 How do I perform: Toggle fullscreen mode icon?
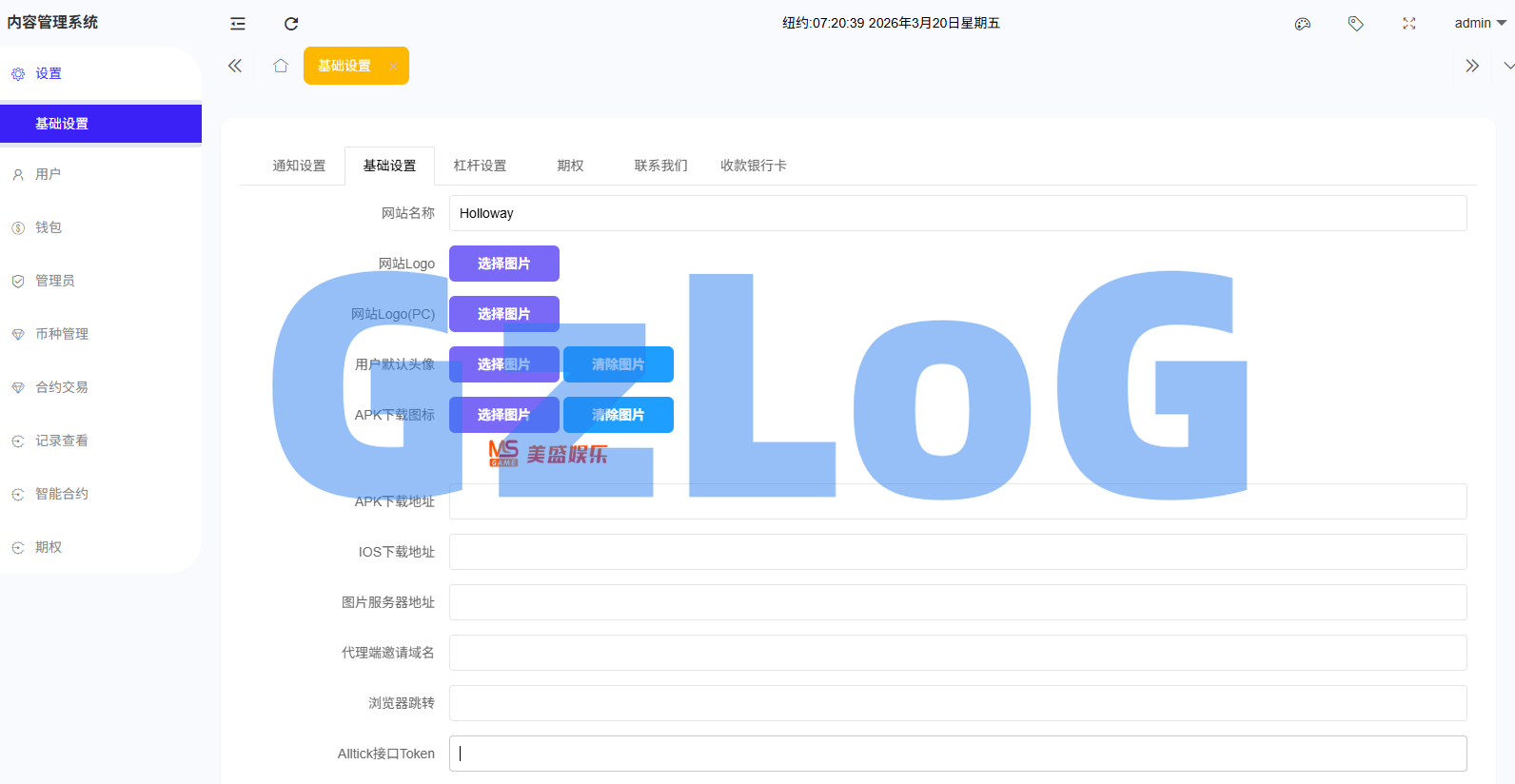pyautogui.click(x=1409, y=24)
